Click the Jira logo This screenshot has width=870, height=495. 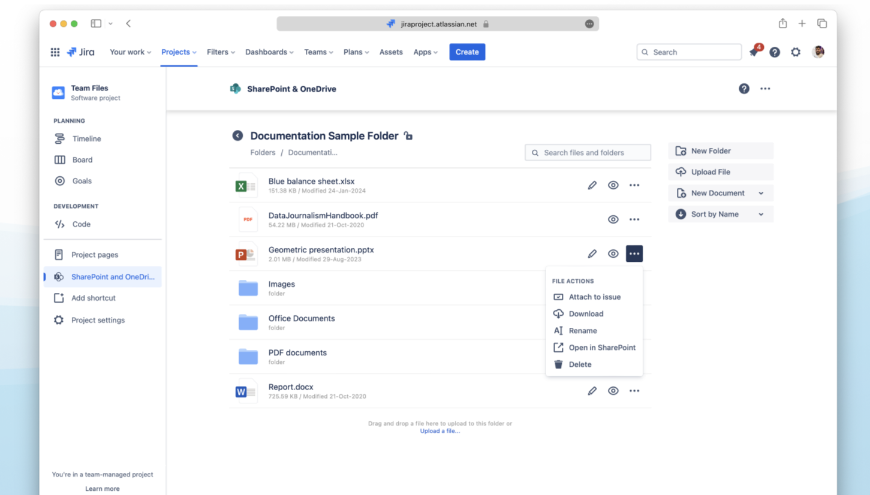point(80,52)
